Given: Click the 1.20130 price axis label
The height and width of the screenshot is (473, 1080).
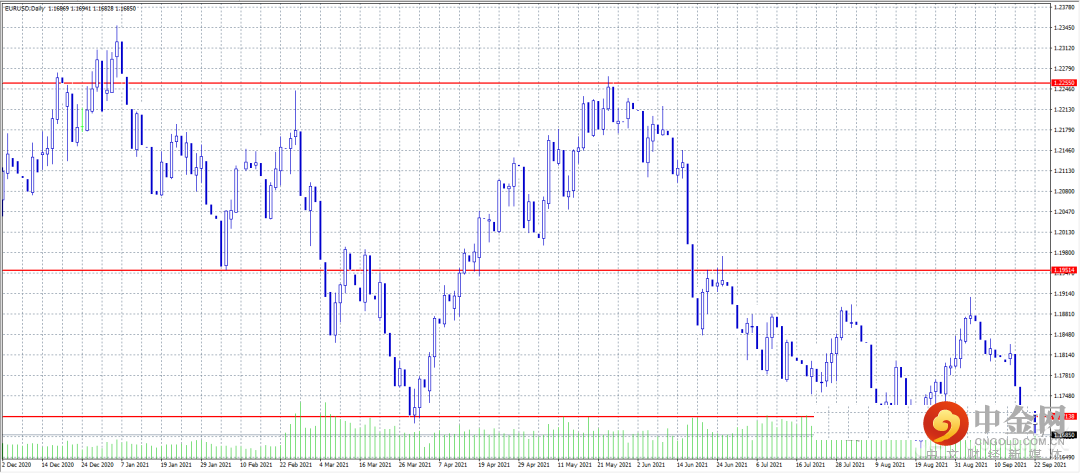Looking at the screenshot, I should click(x=1065, y=232).
